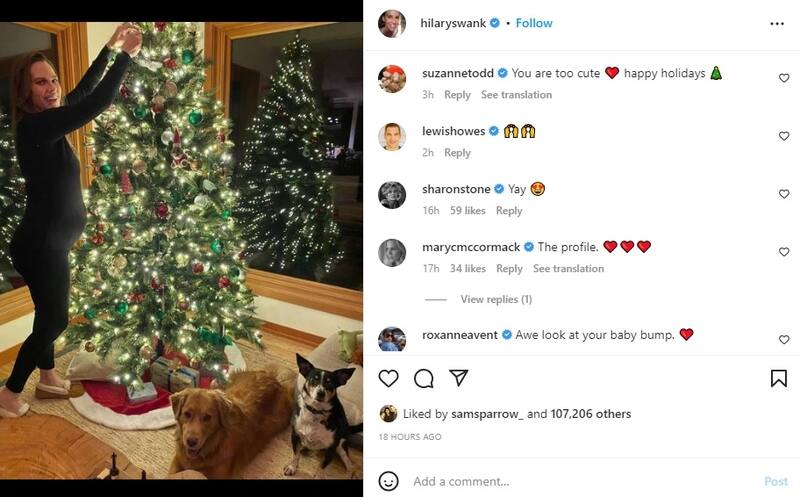Click the Add a comment field

[x=580, y=481]
